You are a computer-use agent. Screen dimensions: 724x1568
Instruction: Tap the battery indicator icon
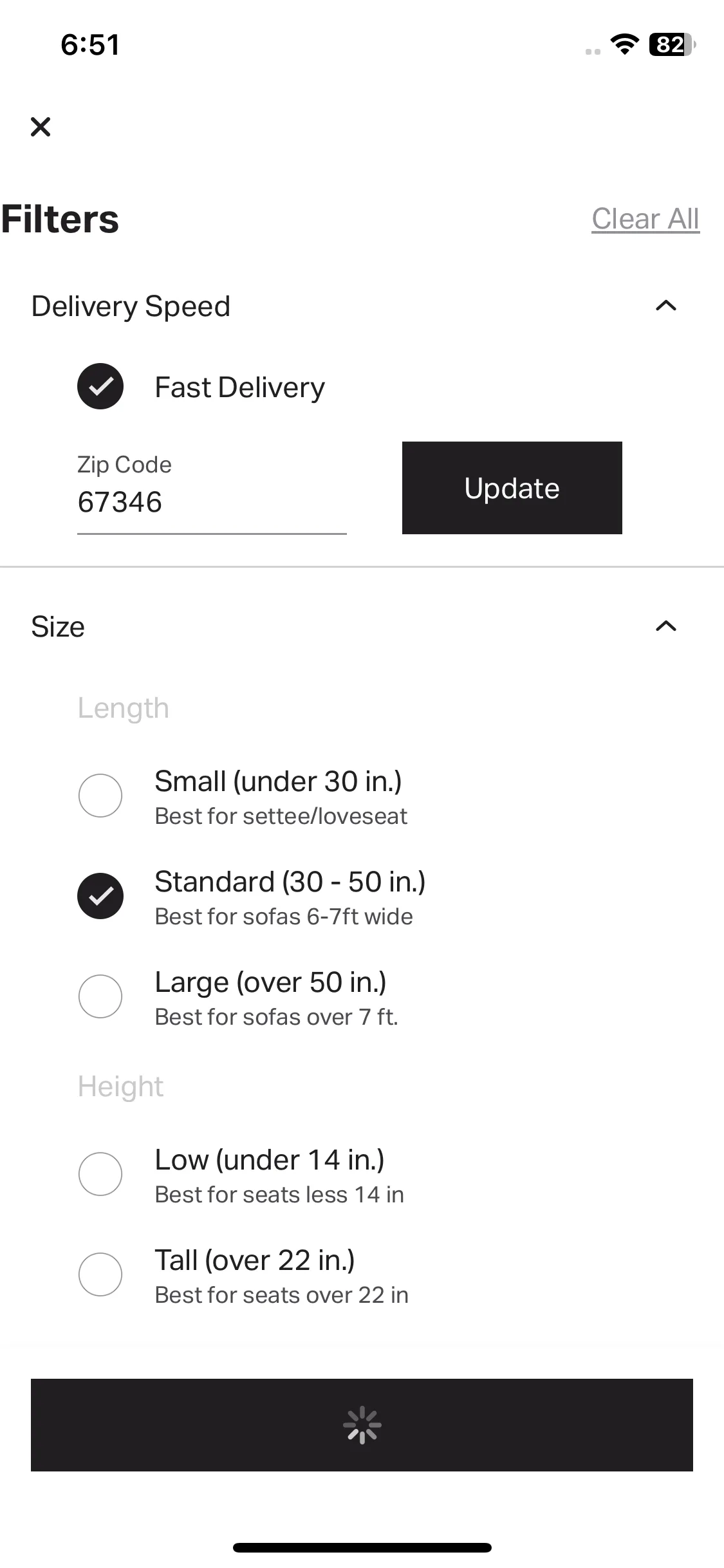coord(673,44)
